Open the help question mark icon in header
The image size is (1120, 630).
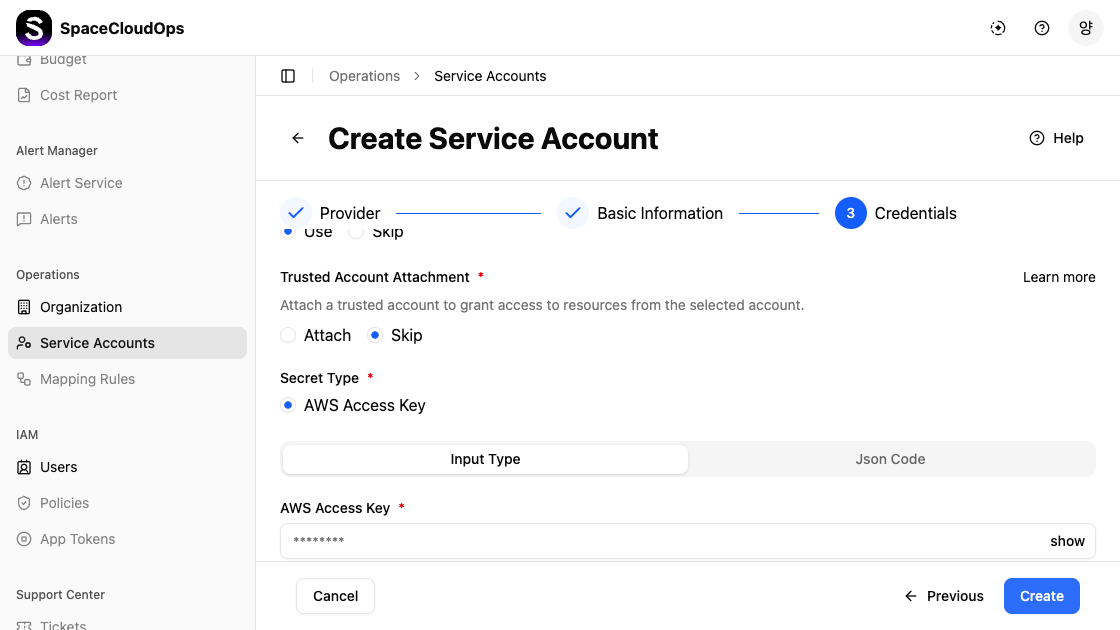tap(1042, 28)
